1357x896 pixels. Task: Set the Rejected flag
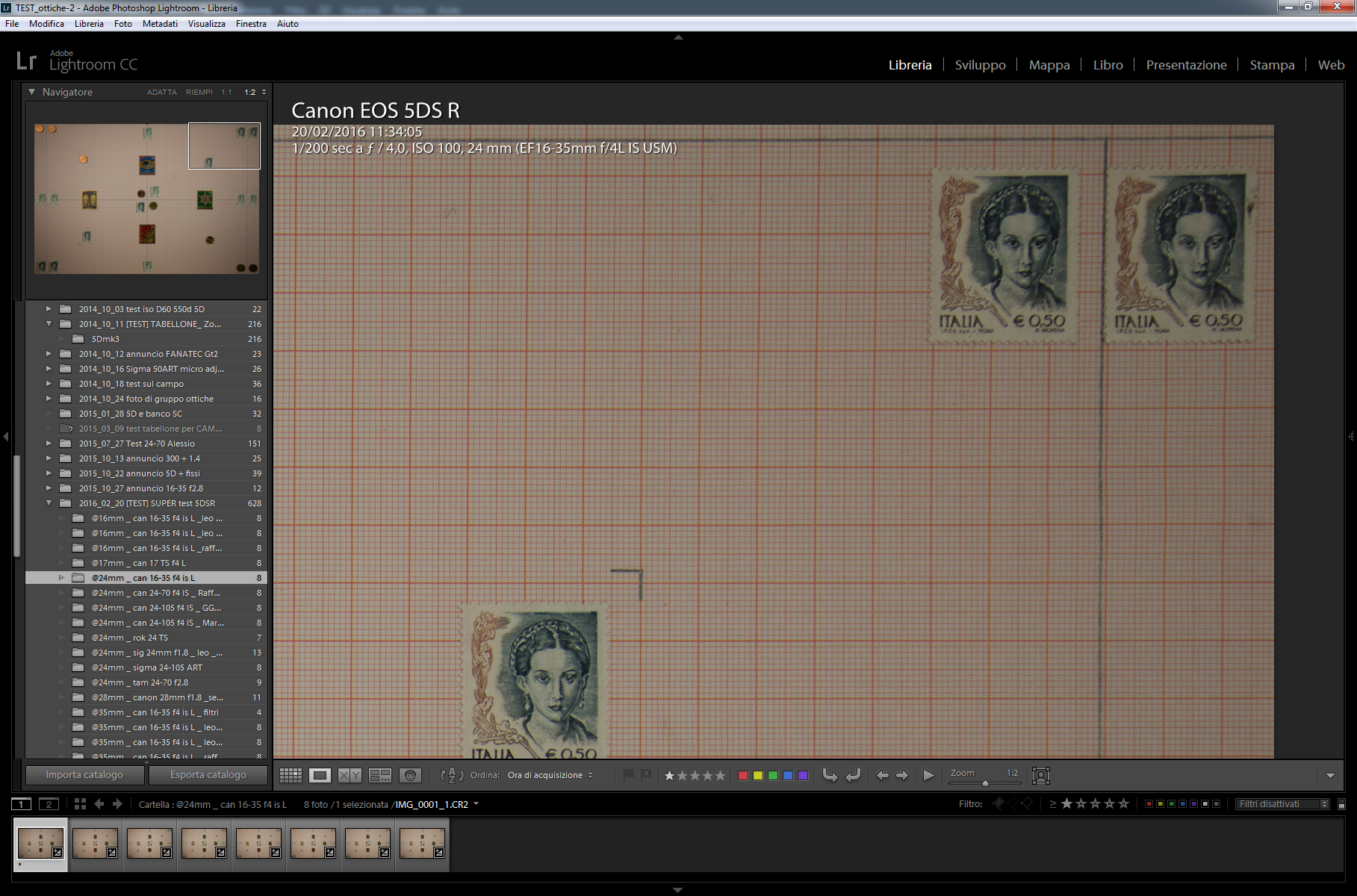click(646, 775)
